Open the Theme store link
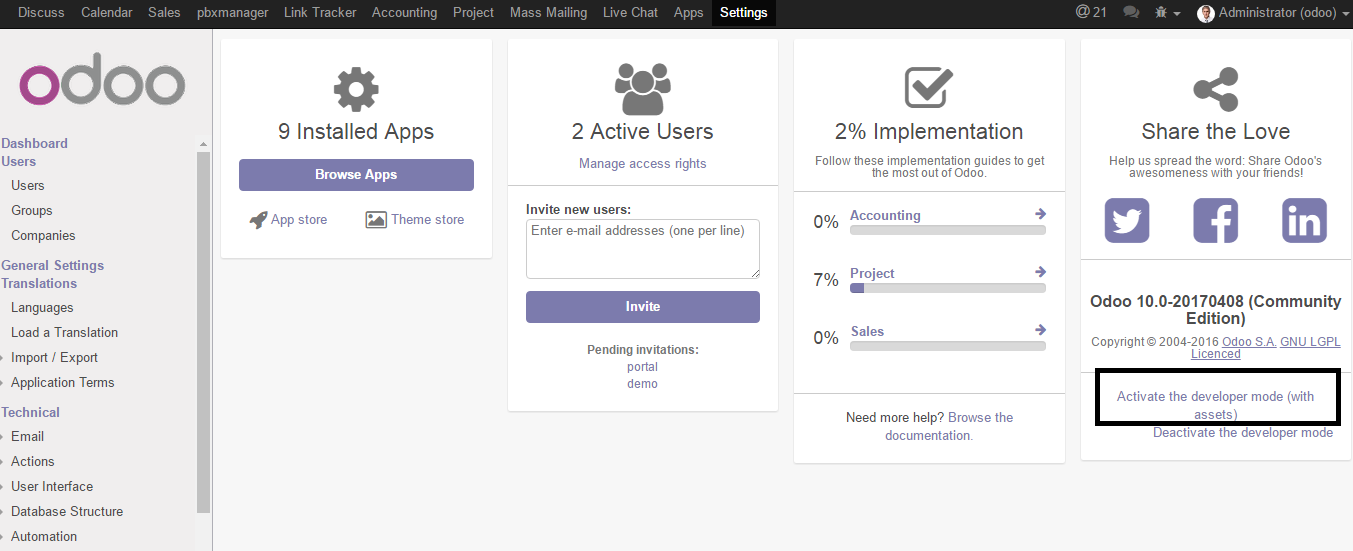1353x551 pixels. [x=427, y=220]
